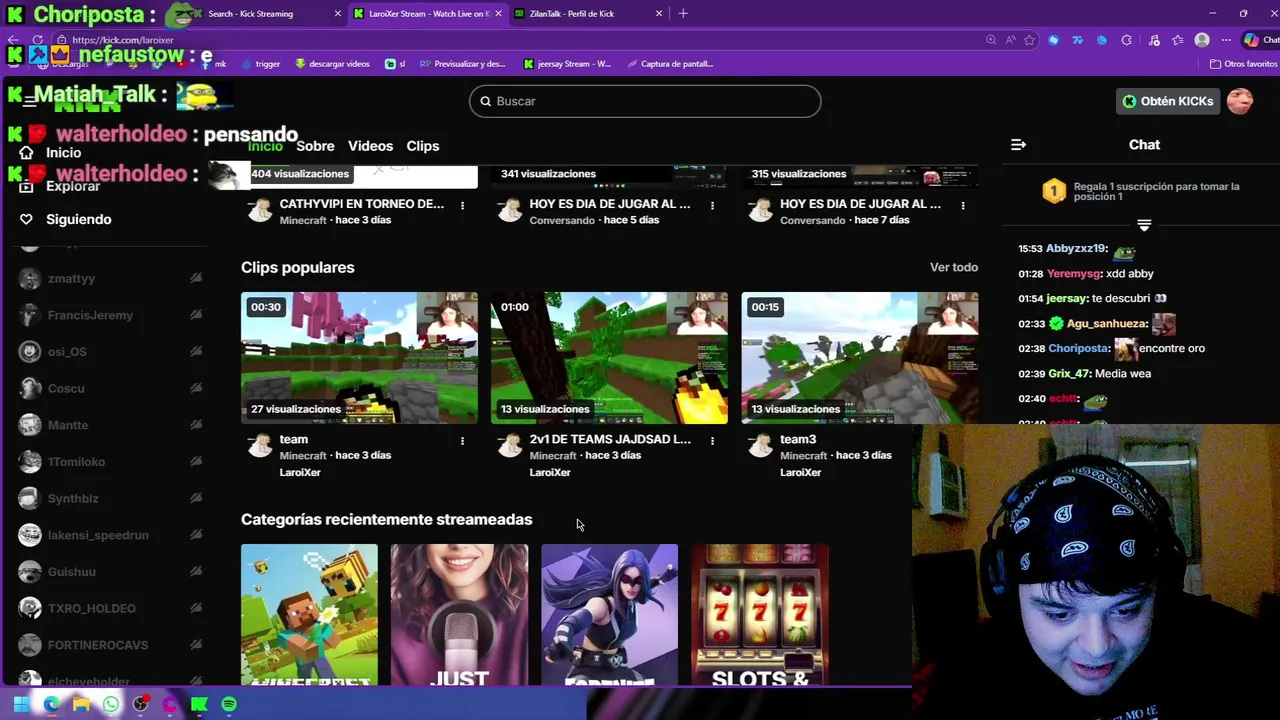Open the Slots & Casino category card
The width and height of the screenshot is (1280, 720).
759,614
